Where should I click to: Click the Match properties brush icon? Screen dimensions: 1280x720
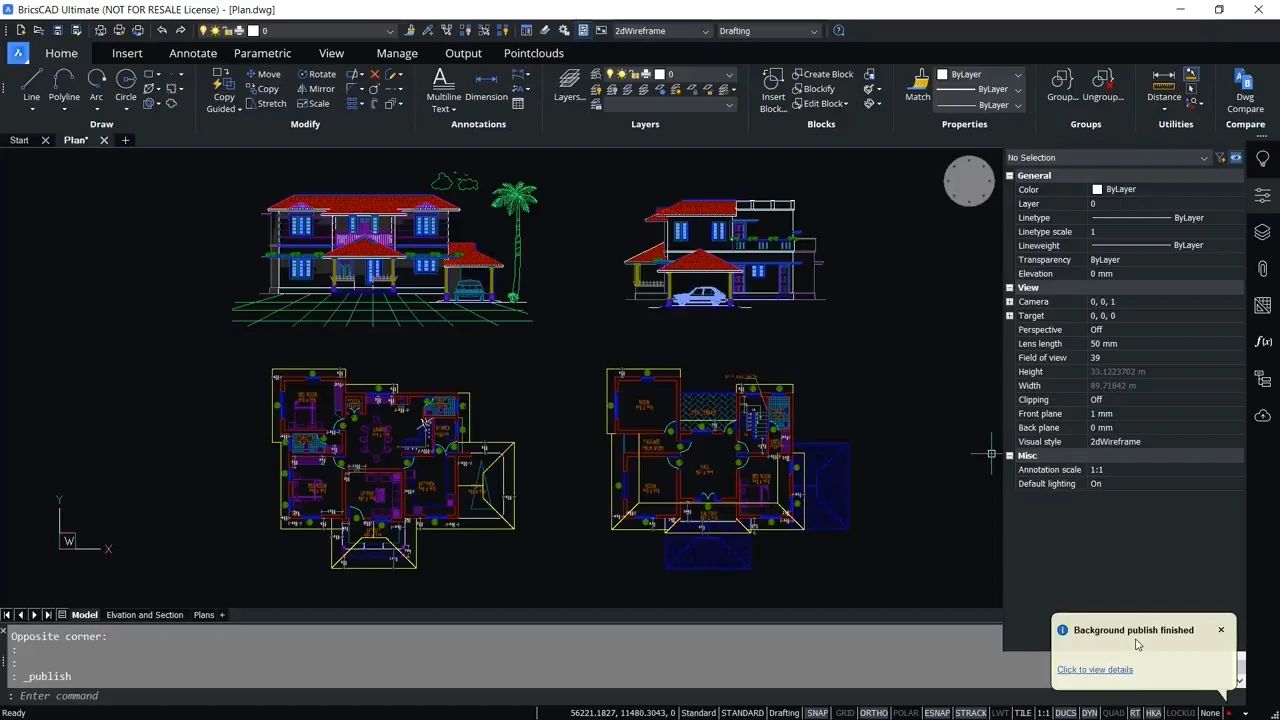pos(918,84)
